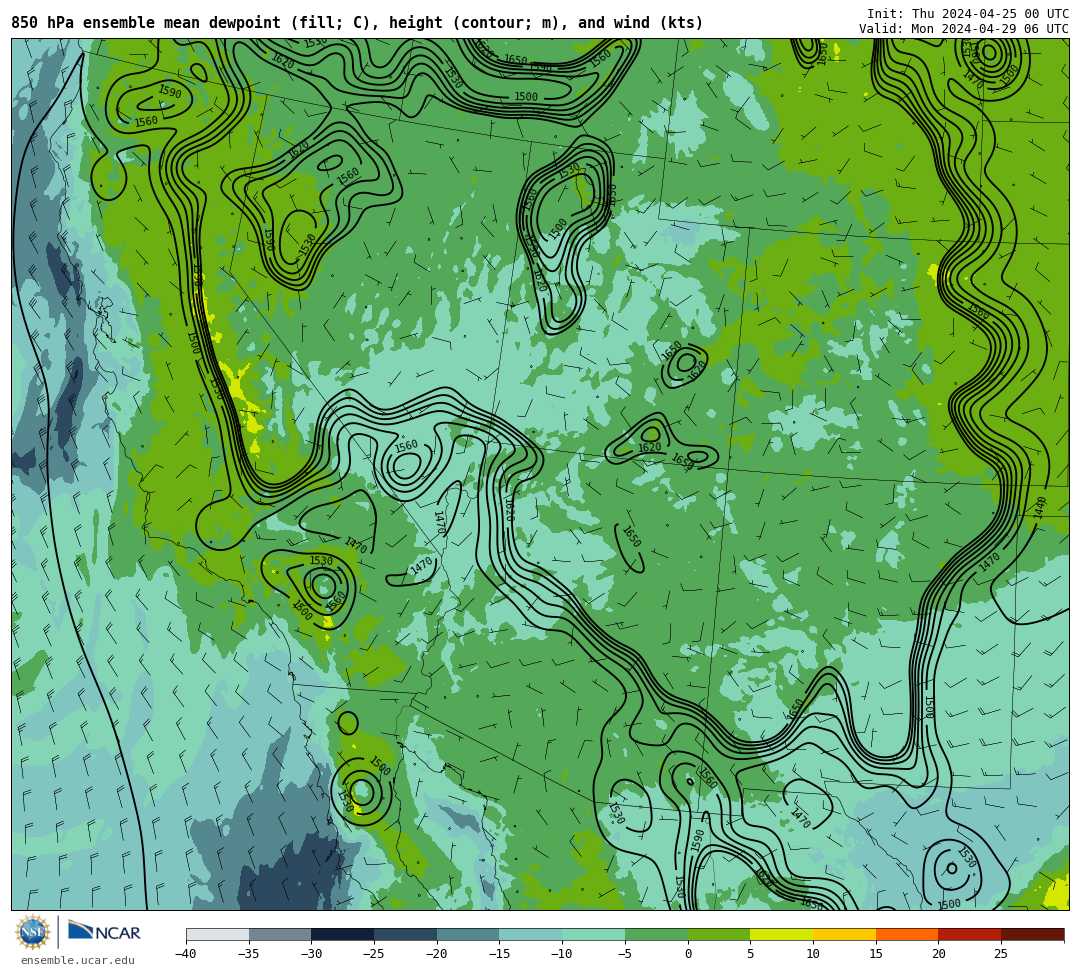
Task: Click the '-25' colorbar tick label
Action: tap(374, 954)
